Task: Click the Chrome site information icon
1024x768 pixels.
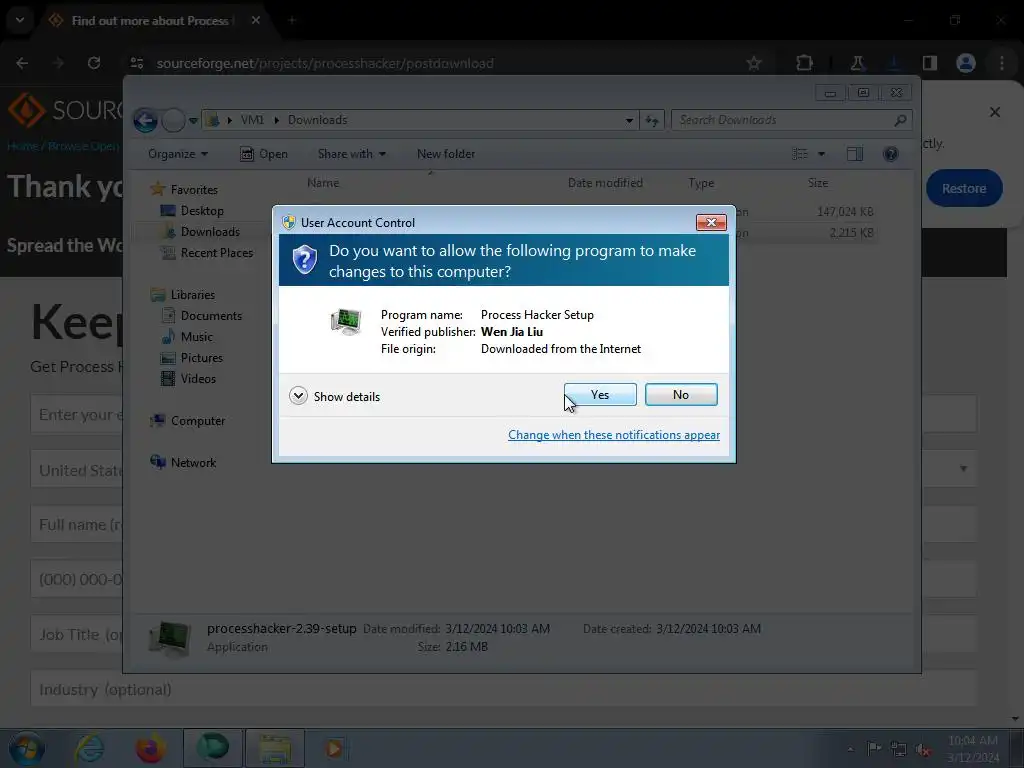Action: [137, 63]
